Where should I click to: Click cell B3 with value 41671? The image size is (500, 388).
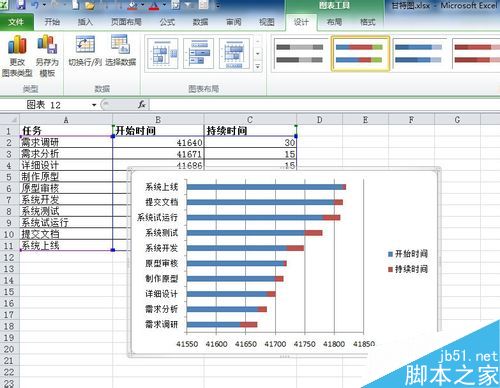click(x=158, y=154)
